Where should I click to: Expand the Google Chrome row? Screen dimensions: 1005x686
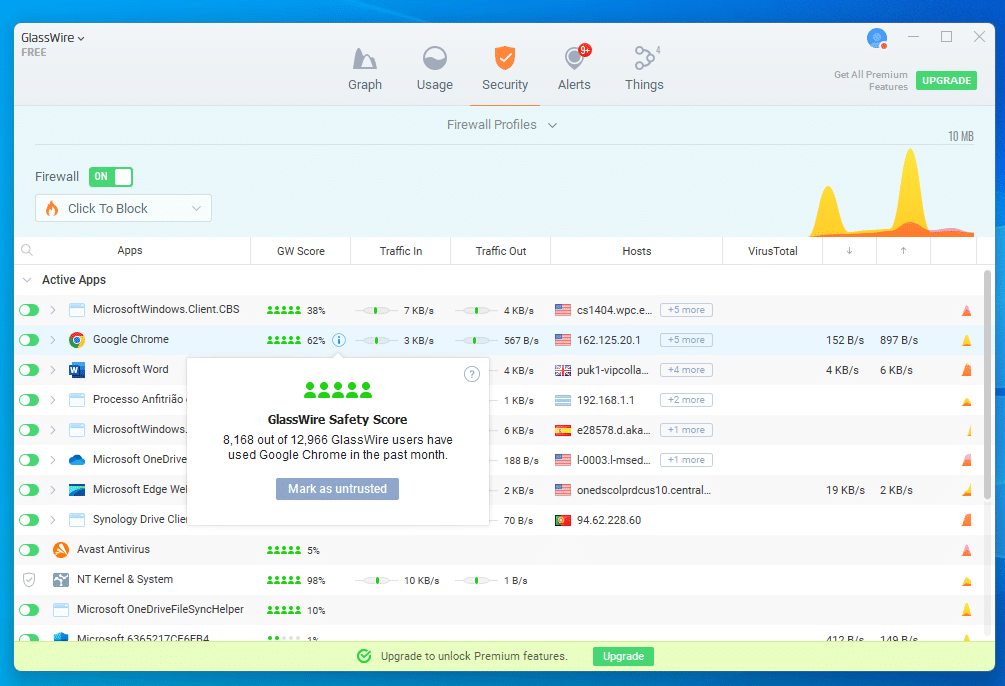pyautogui.click(x=53, y=340)
